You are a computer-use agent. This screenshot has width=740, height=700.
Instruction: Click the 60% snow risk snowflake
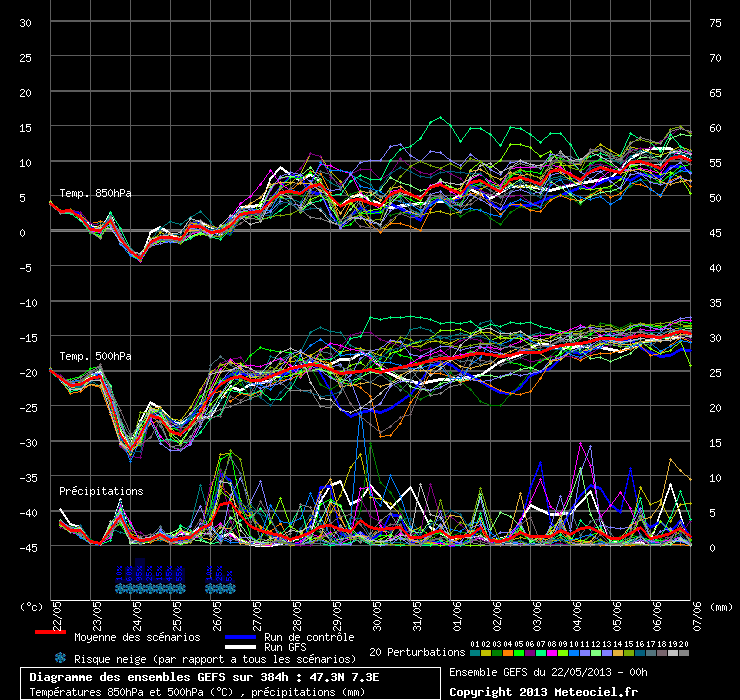(x=130, y=588)
